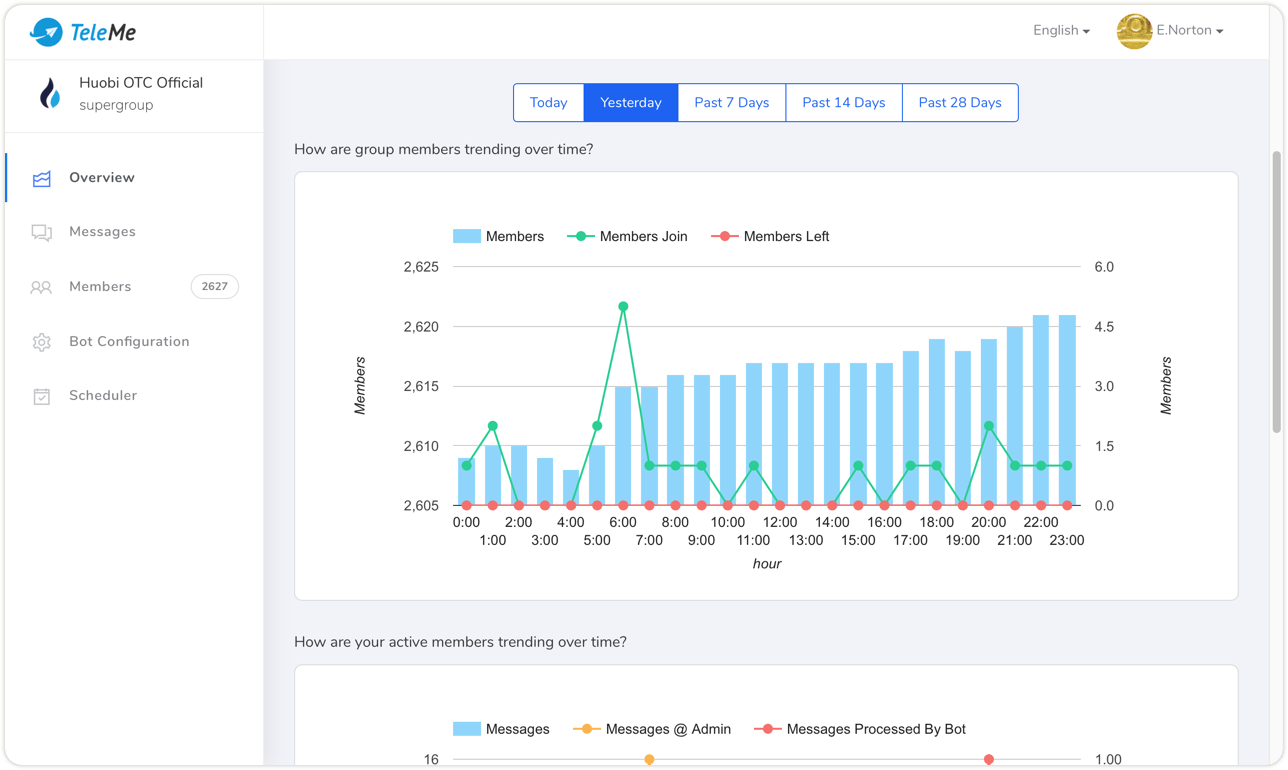
Task: Expand the E.Norton account menu
Action: click(x=1190, y=31)
